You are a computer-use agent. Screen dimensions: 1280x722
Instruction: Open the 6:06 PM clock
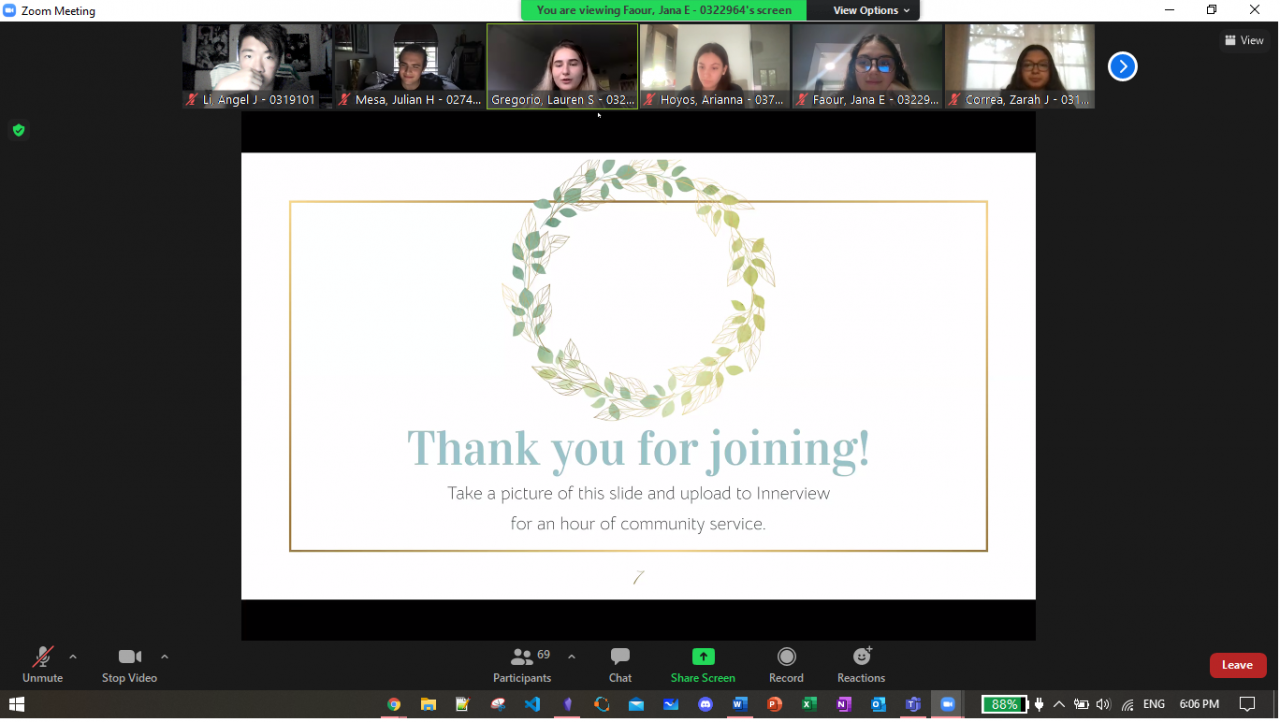(1199, 705)
